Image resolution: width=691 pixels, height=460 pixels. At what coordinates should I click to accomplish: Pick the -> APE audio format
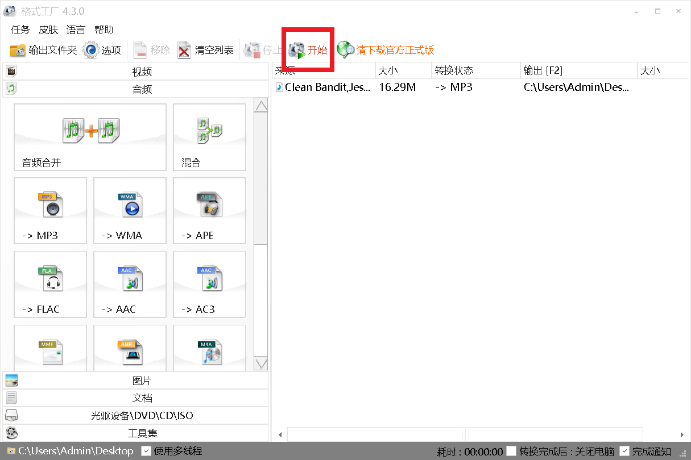[209, 211]
